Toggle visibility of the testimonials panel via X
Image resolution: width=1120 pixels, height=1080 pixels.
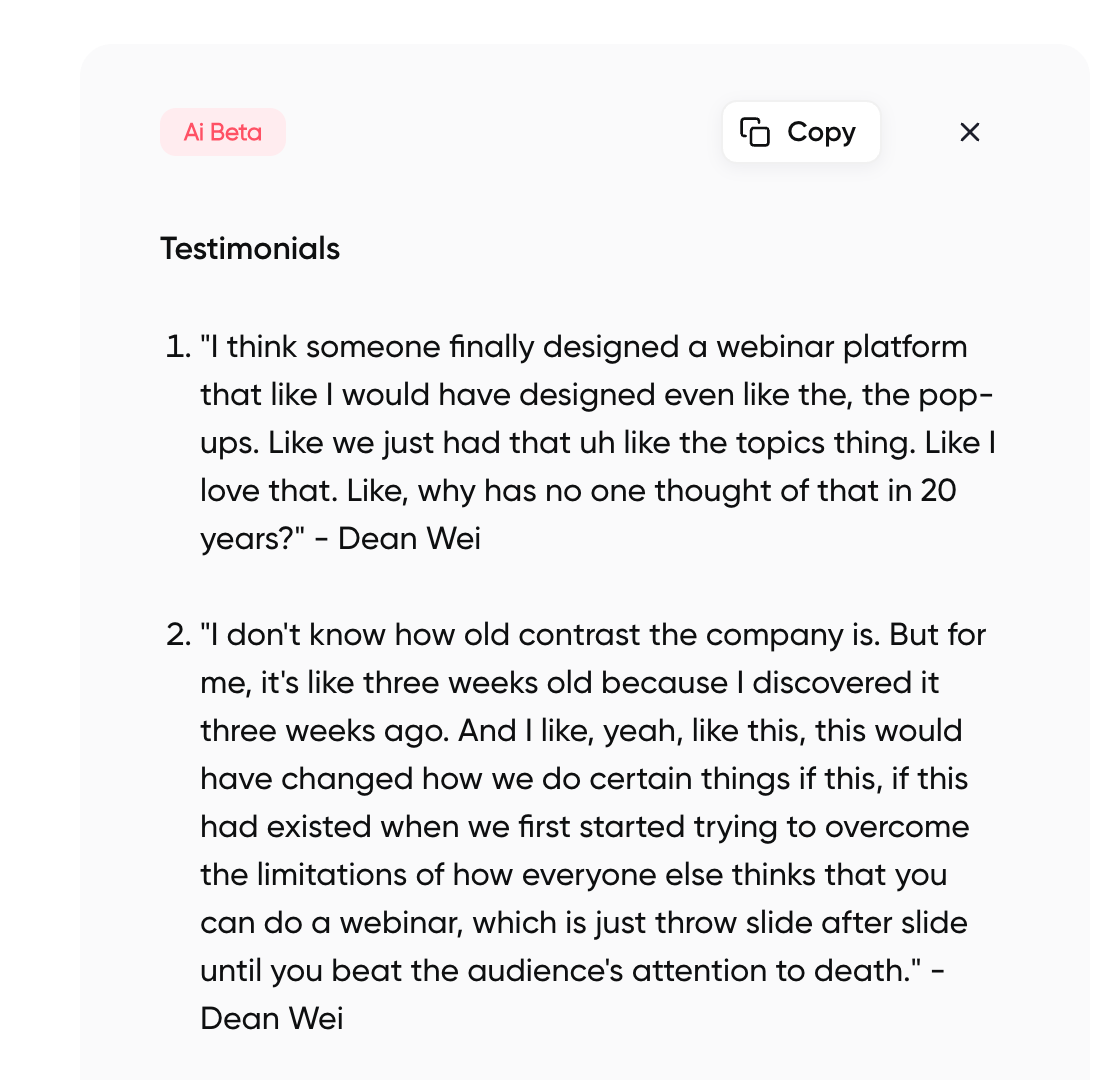pos(969,131)
